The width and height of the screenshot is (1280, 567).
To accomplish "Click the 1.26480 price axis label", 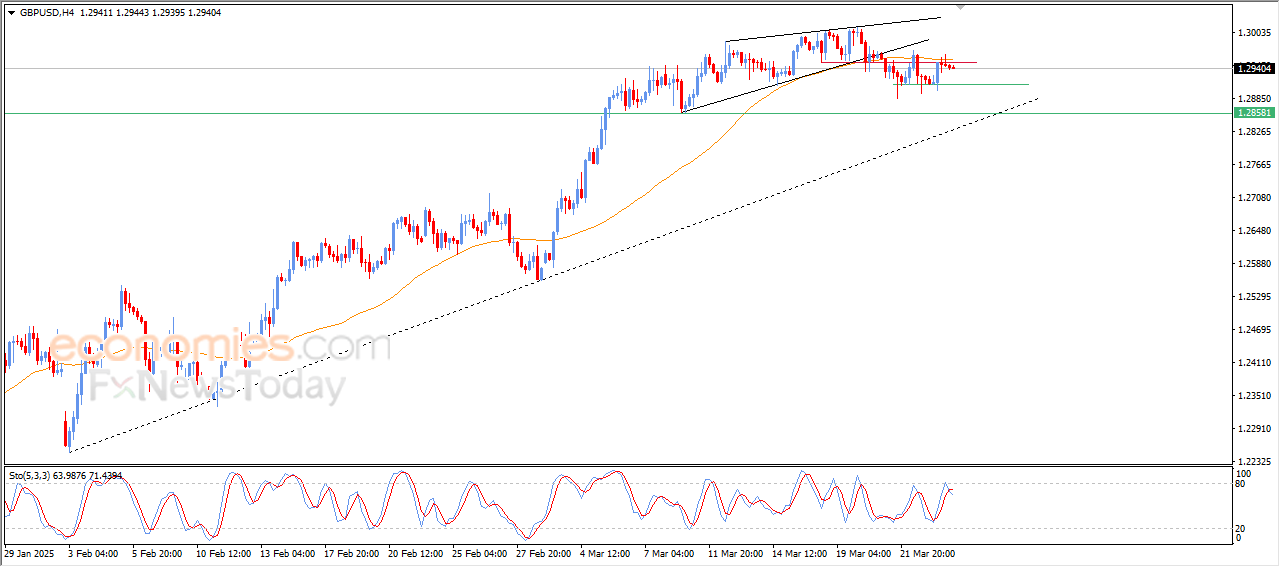I will 1254,231.
